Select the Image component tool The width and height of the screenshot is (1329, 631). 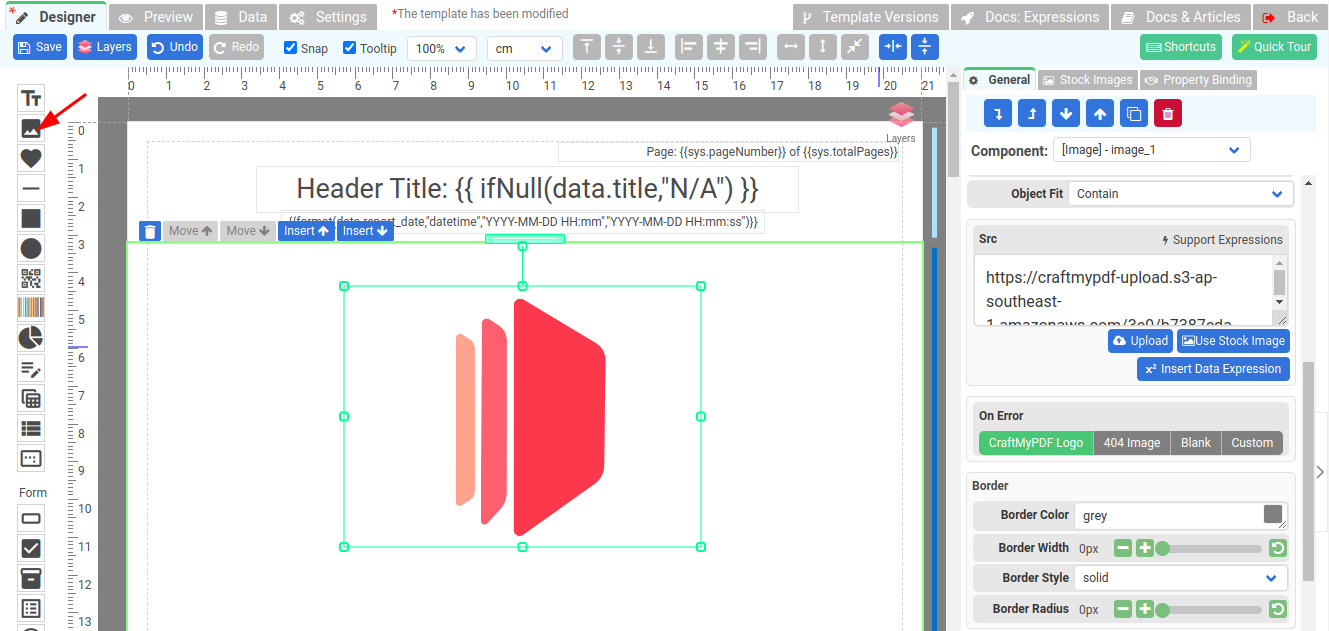[31, 128]
